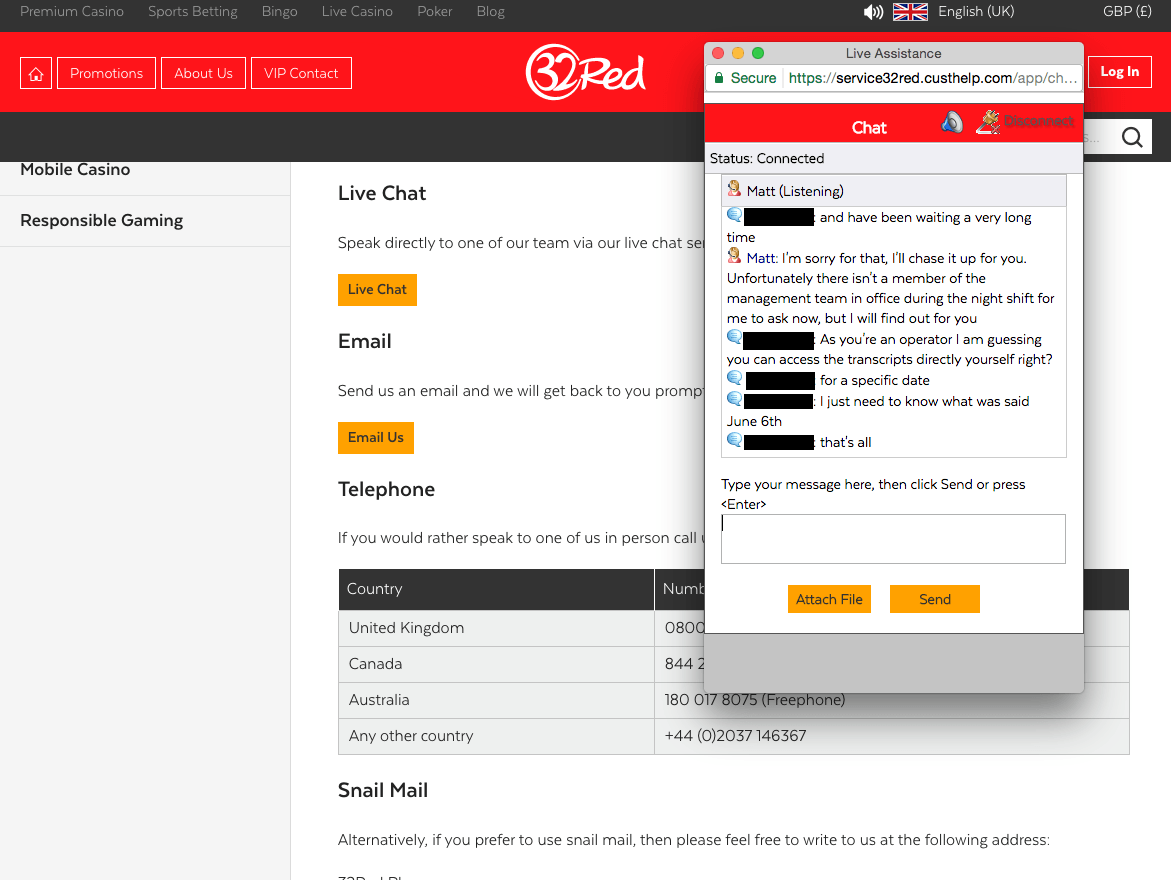The image size is (1171, 880).
Task: Click the 'Australia' table cell
Action: 497,700
